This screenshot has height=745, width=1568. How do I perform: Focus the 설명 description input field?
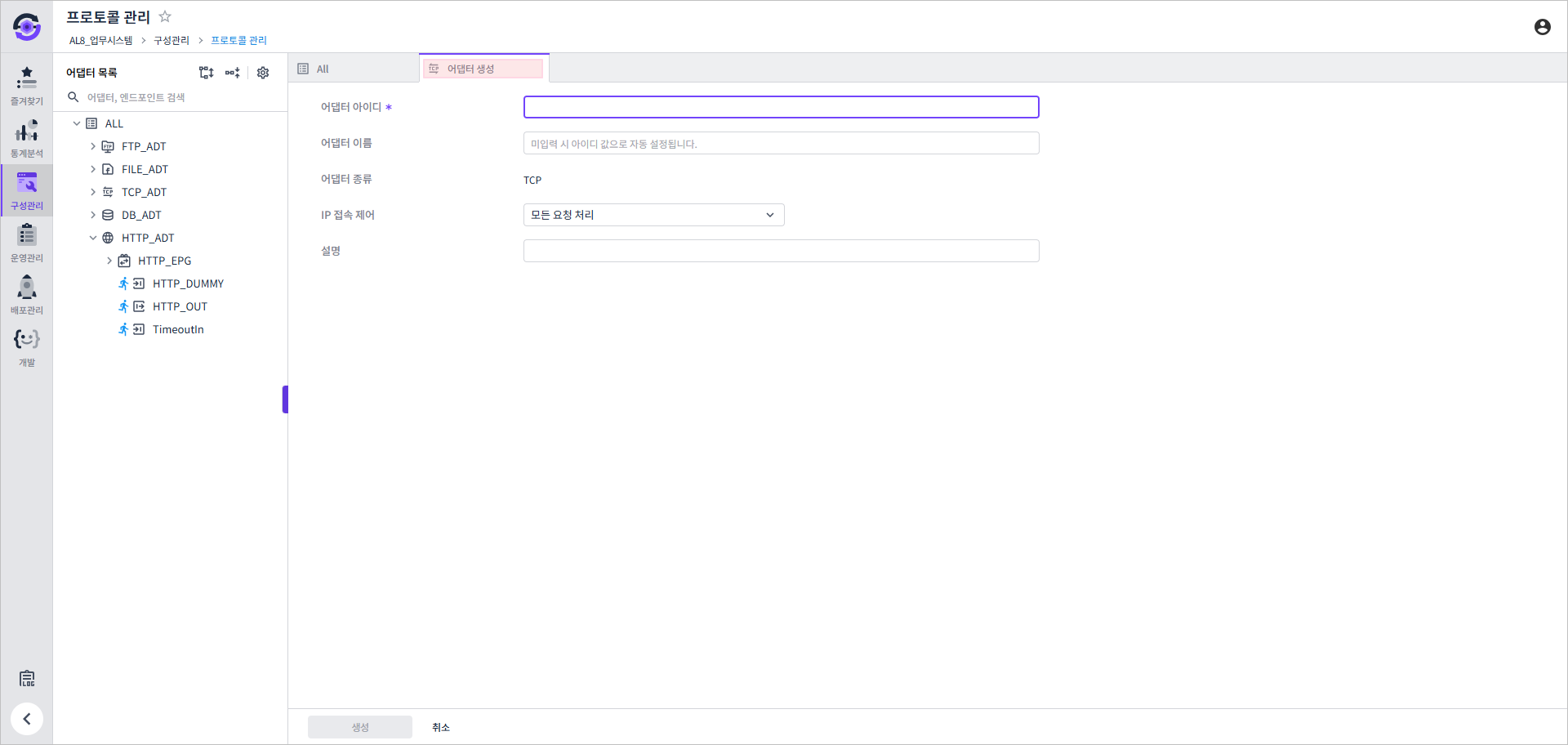point(782,251)
